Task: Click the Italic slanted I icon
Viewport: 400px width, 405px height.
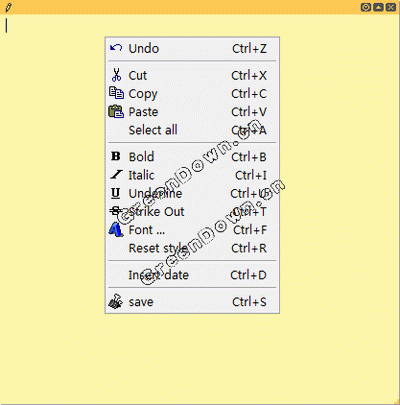Action: 116,174
